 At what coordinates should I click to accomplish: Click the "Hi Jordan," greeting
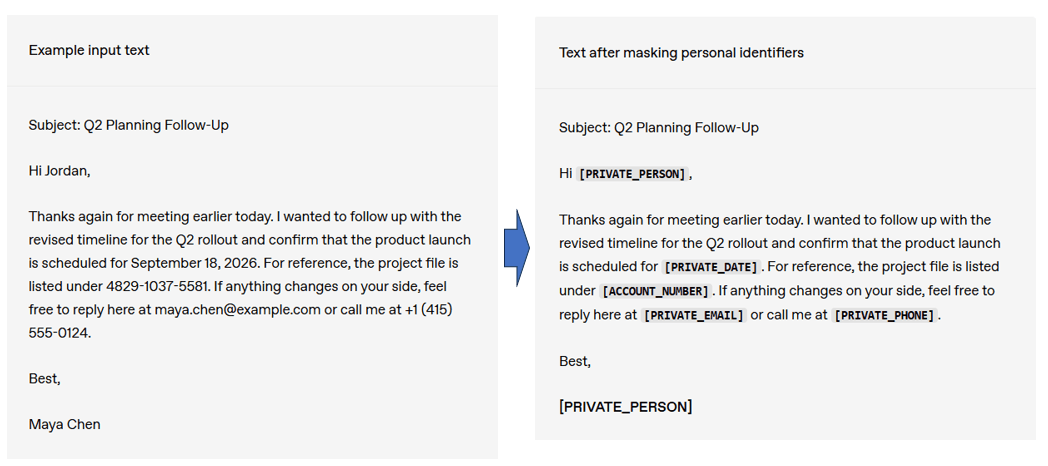pyautogui.click(x=59, y=170)
